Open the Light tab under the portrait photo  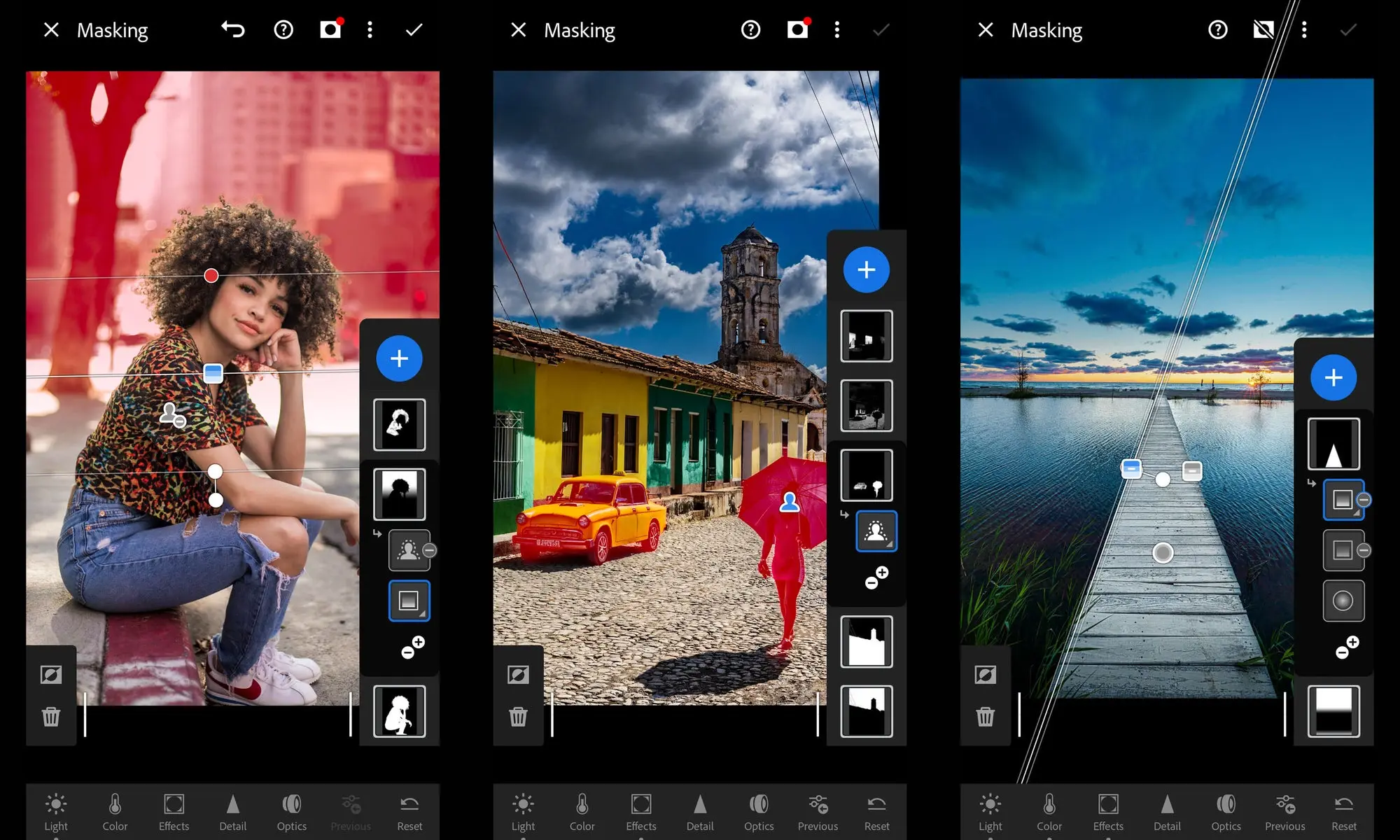click(x=56, y=812)
